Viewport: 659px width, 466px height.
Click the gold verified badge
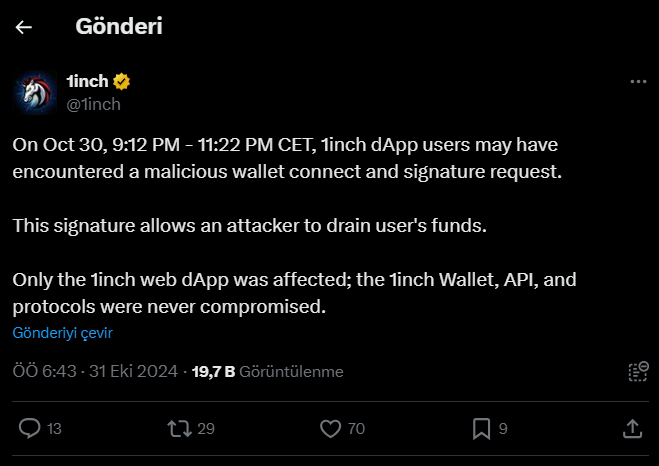123,82
